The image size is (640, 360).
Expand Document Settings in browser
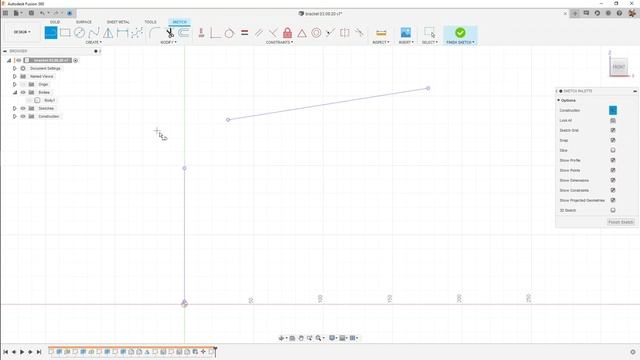click(15, 68)
